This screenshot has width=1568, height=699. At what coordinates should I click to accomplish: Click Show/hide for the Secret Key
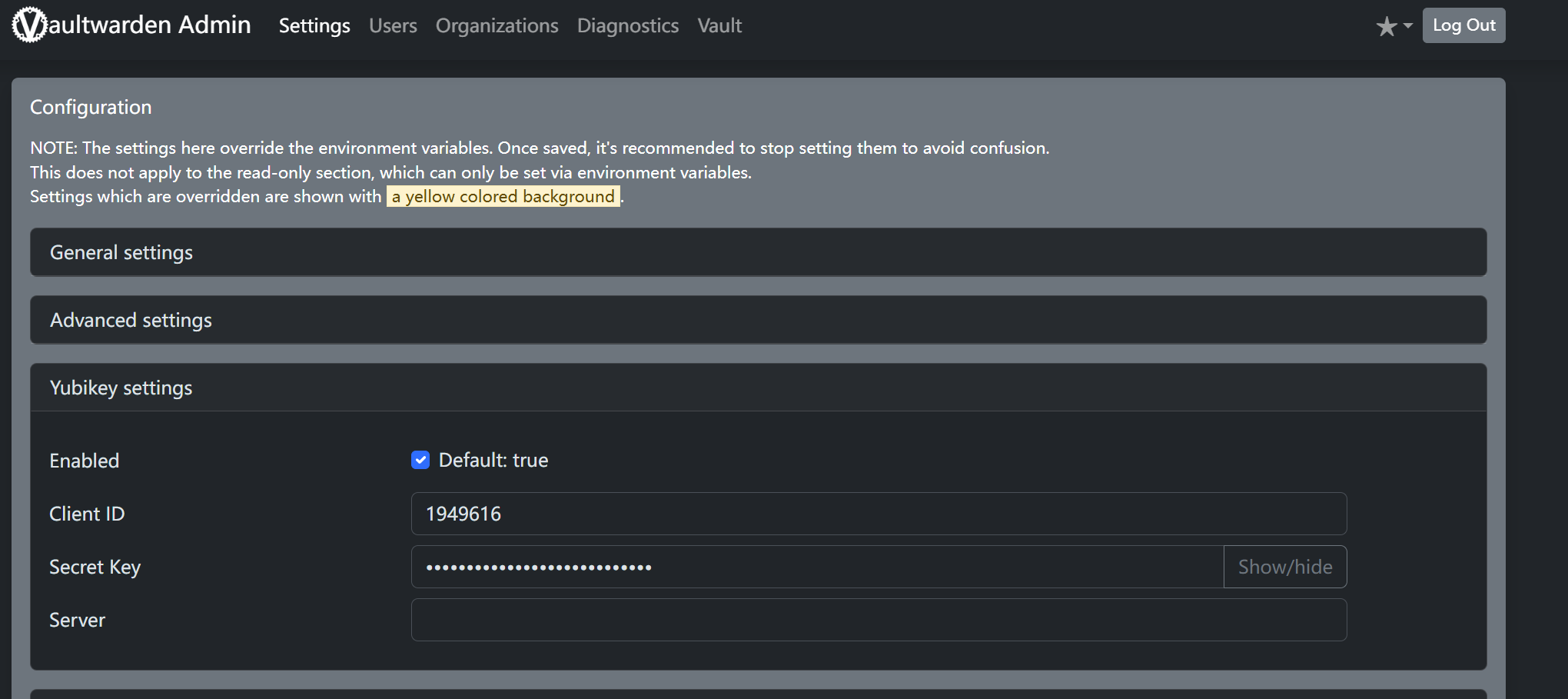(x=1285, y=567)
